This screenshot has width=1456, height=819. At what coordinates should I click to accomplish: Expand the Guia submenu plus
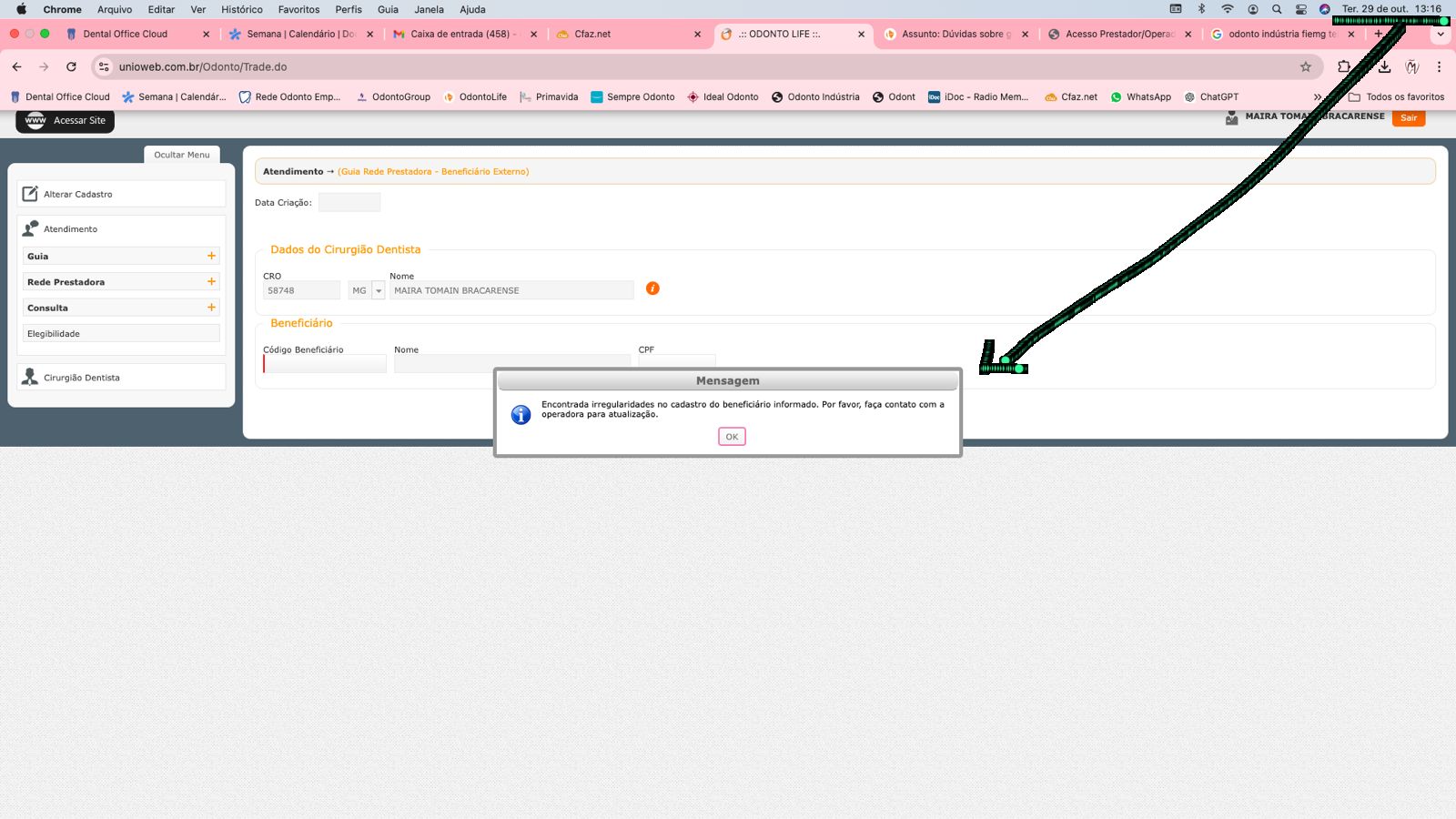pyautogui.click(x=211, y=256)
